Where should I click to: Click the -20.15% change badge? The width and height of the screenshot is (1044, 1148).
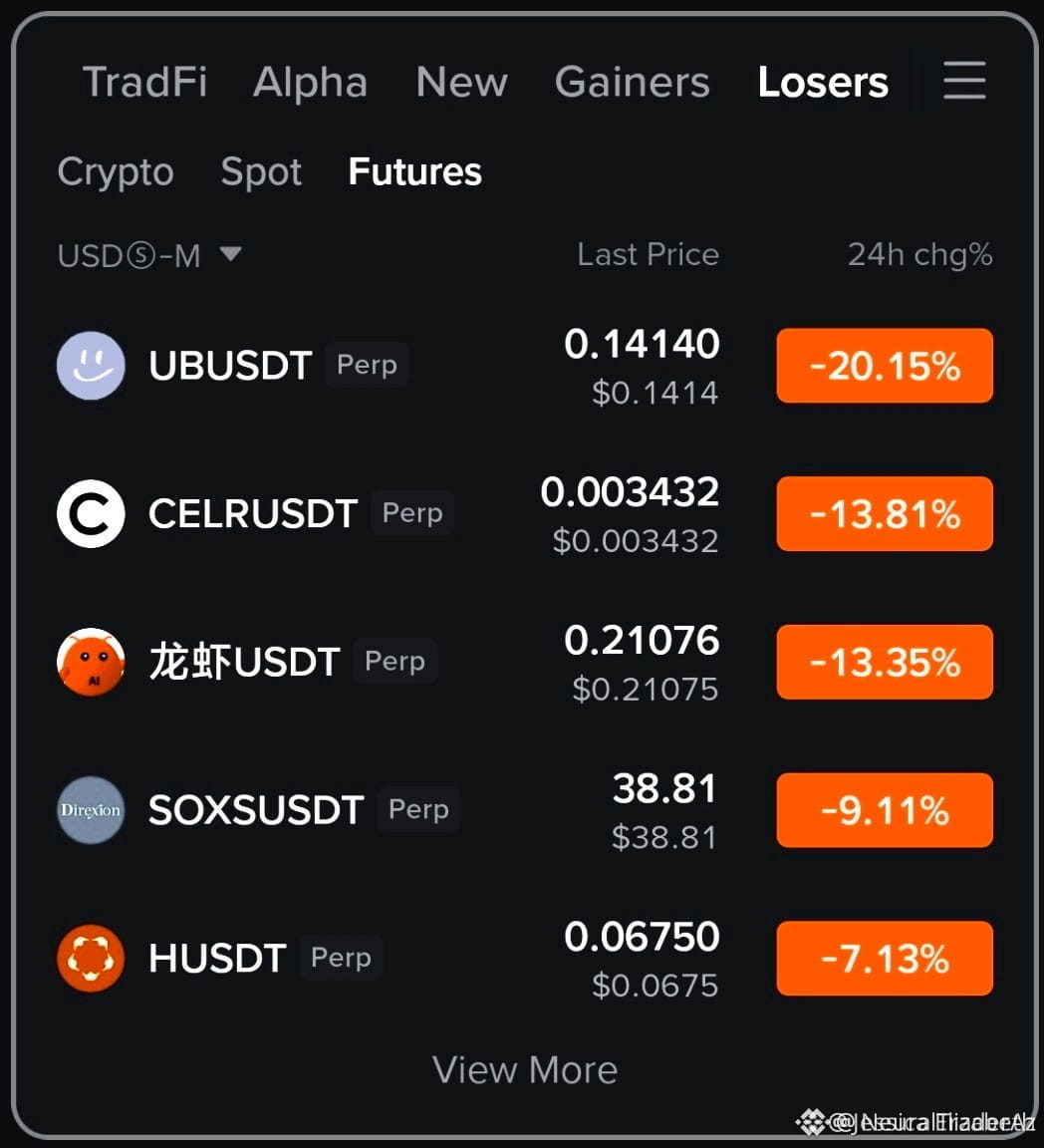point(885,366)
